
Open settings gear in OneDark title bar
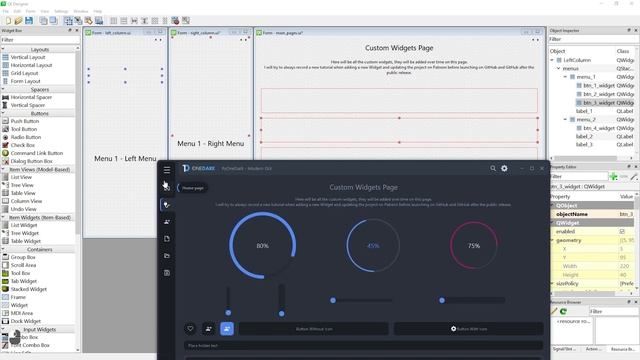point(504,168)
